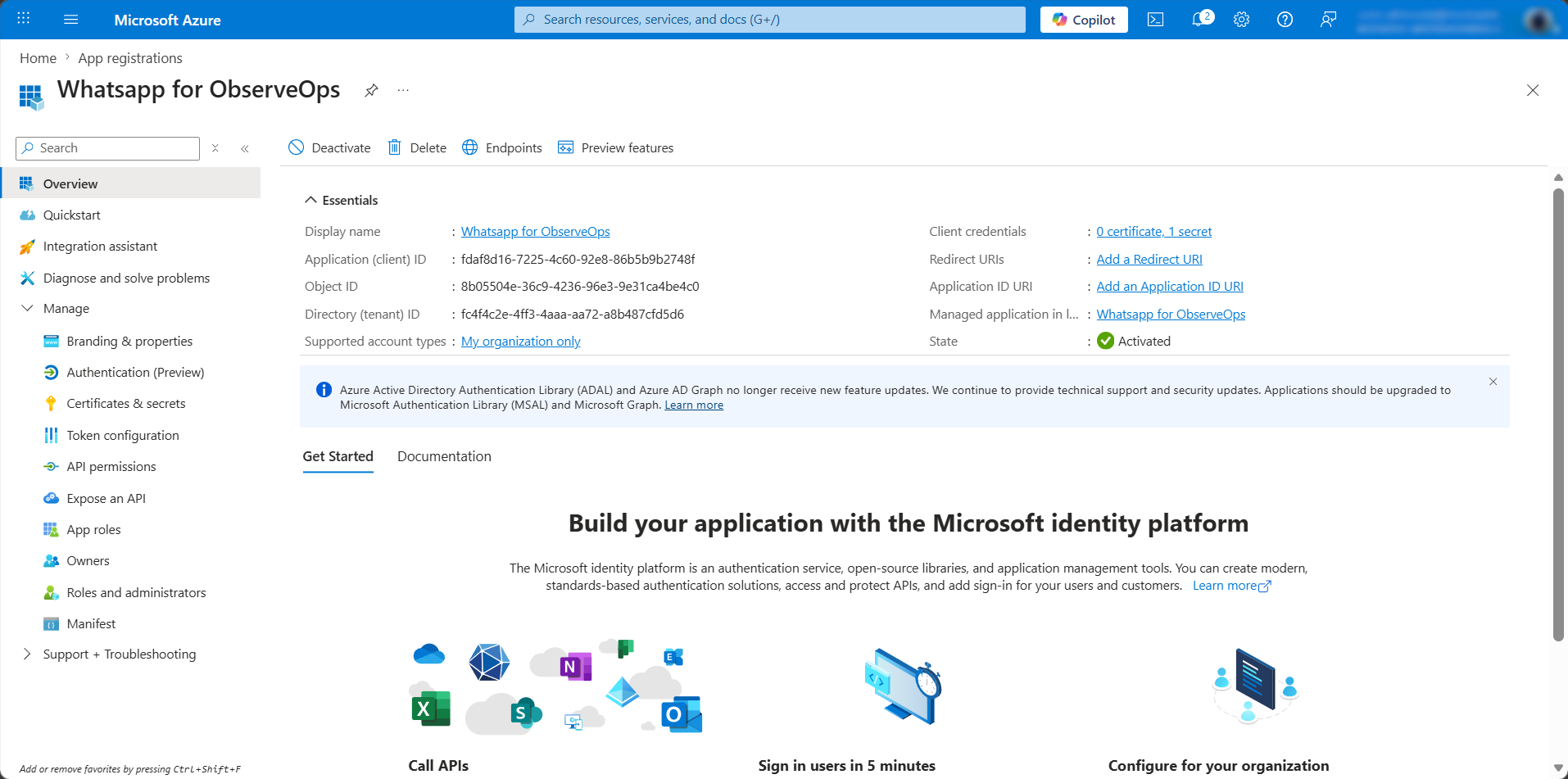Open the more options ellipsis beside title
This screenshot has height=779, width=1568.
[403, 90]
